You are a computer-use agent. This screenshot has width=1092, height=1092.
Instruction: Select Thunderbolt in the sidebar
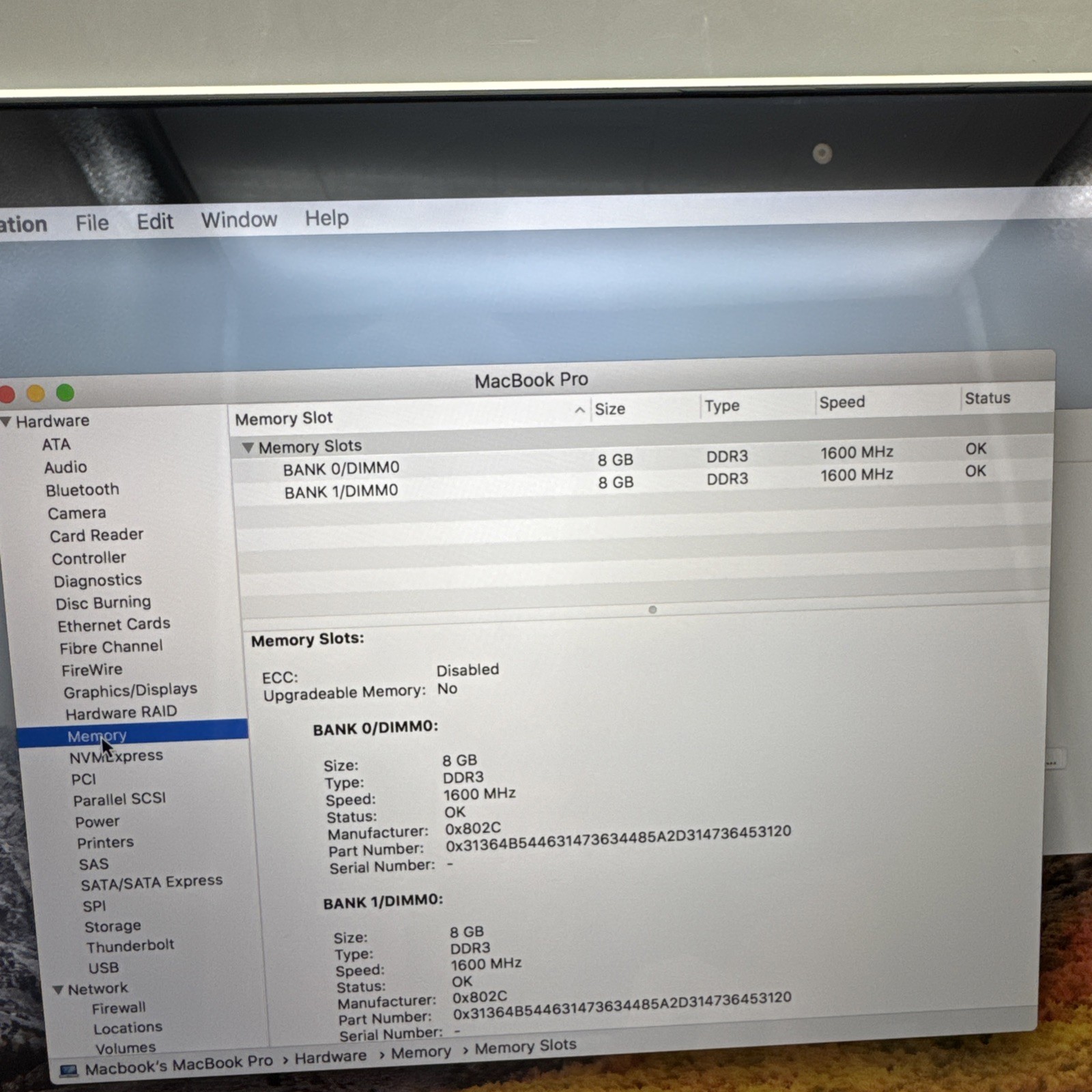[x=130, y=947]
